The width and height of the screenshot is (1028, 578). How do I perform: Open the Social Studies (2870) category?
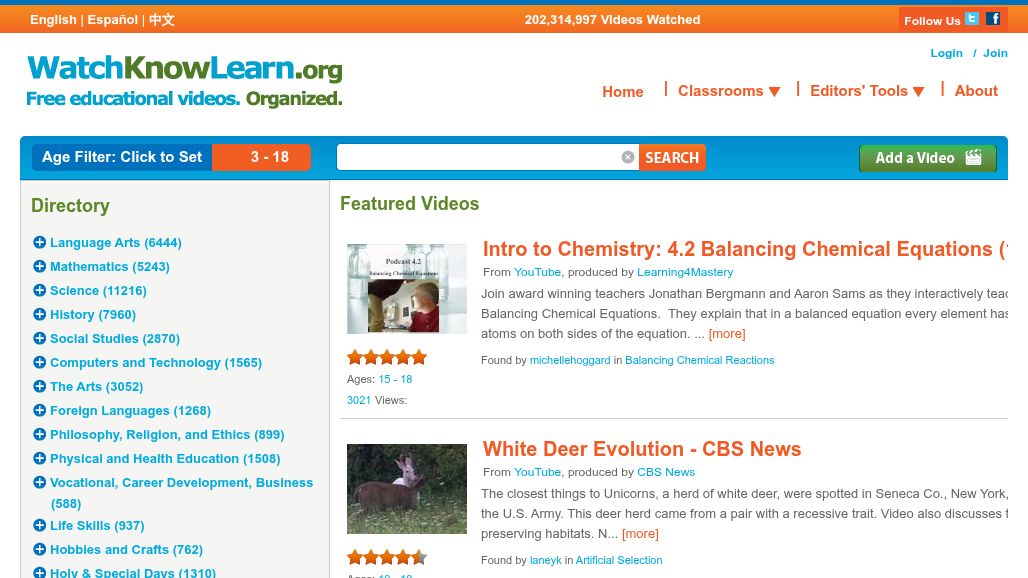(115, 339)
